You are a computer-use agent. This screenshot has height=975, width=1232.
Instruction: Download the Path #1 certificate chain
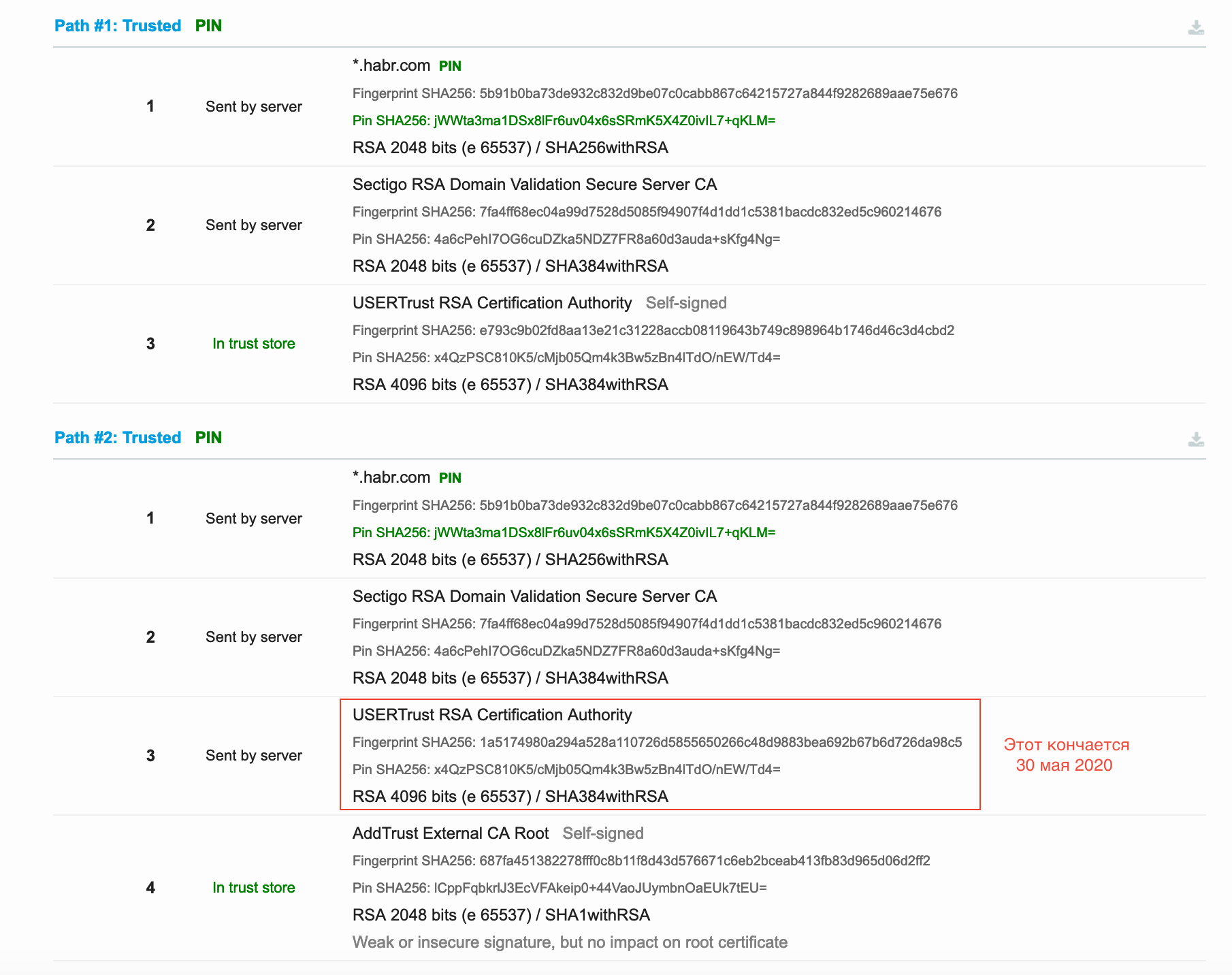[1196, 28]
